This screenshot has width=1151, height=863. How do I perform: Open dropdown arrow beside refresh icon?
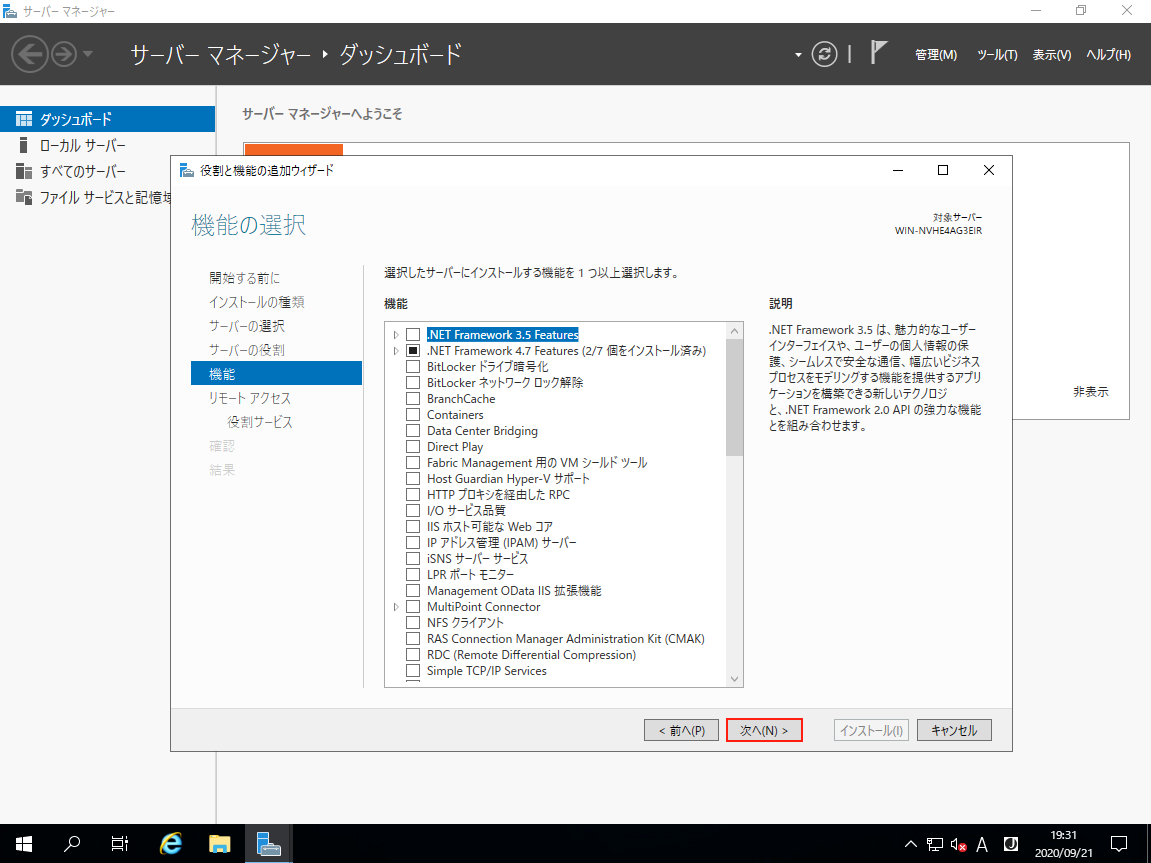click(x=798, y=55)
